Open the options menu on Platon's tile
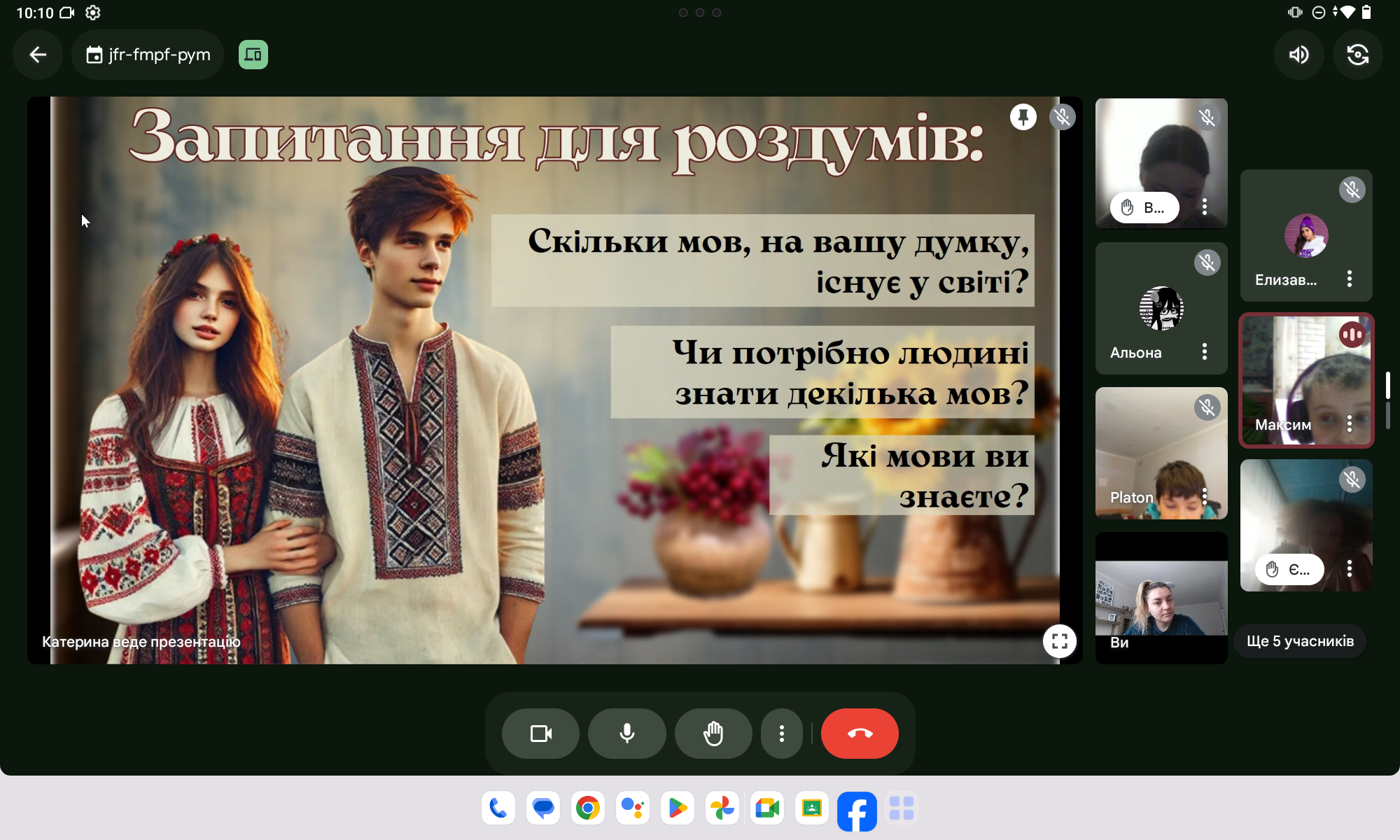 coord(1204,496)
